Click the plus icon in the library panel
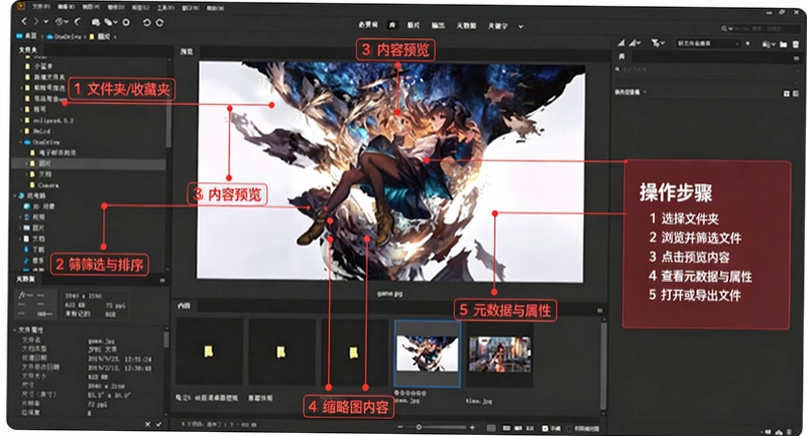The width and height of the screenshot is (807, 436). coord(786,93)
